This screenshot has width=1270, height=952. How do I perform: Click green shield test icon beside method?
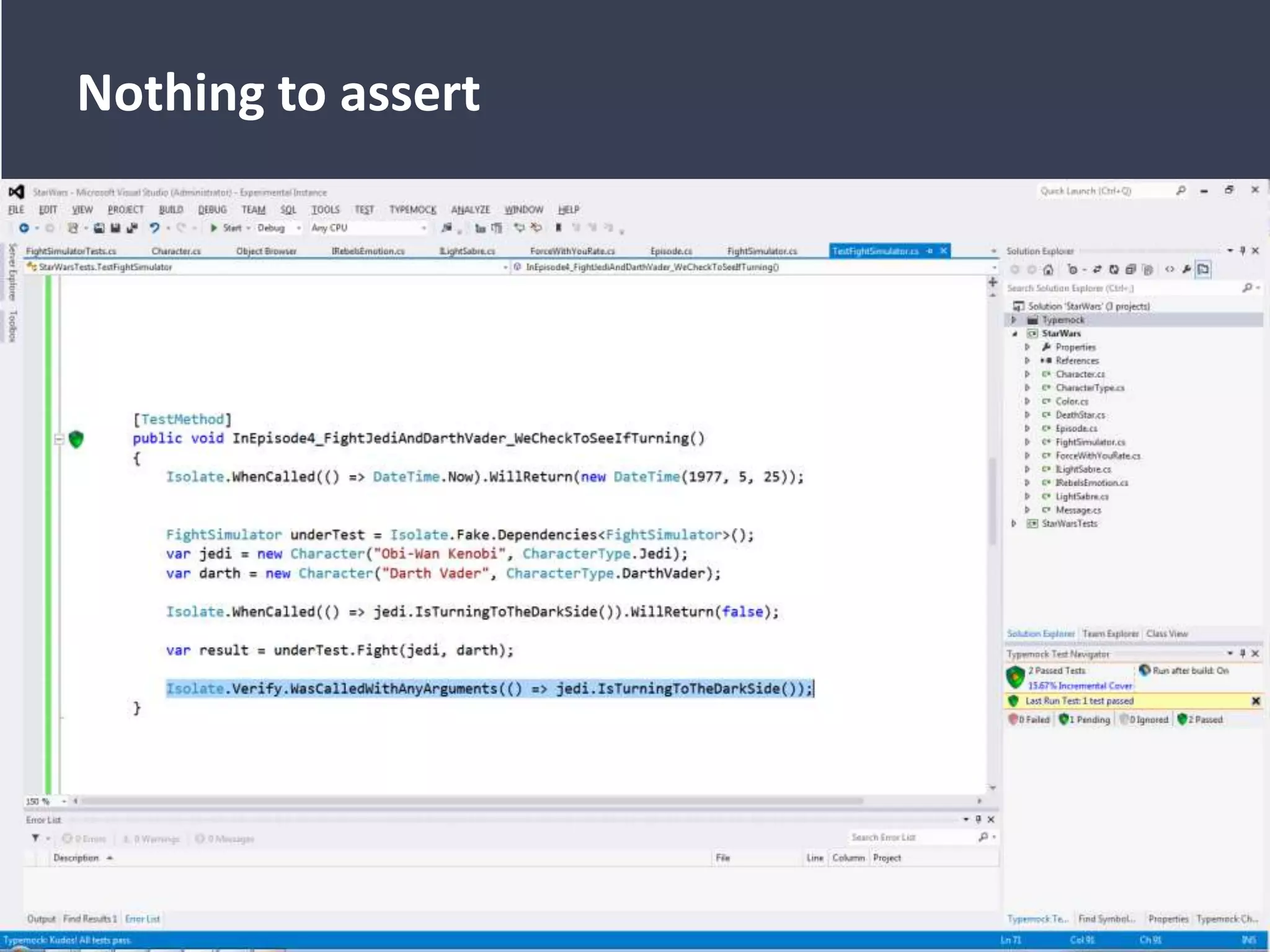click(x=76, y=439)
